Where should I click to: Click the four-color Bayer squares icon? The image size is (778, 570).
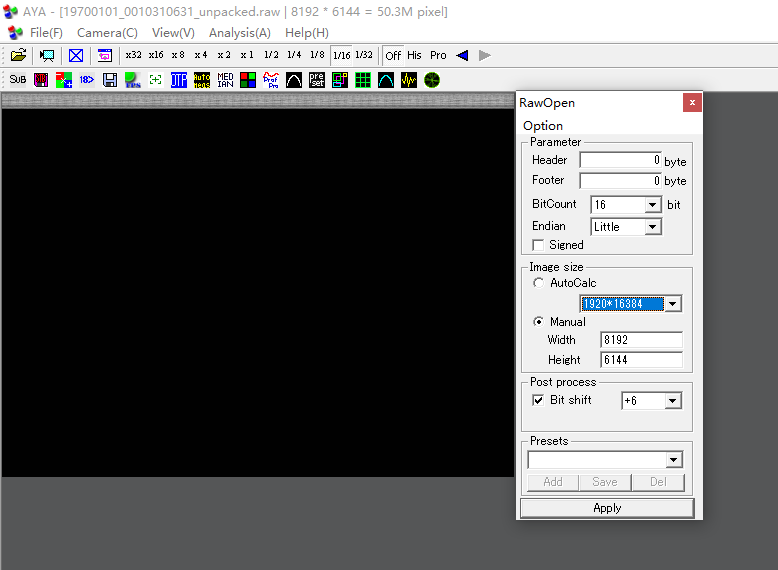(248, 80)
